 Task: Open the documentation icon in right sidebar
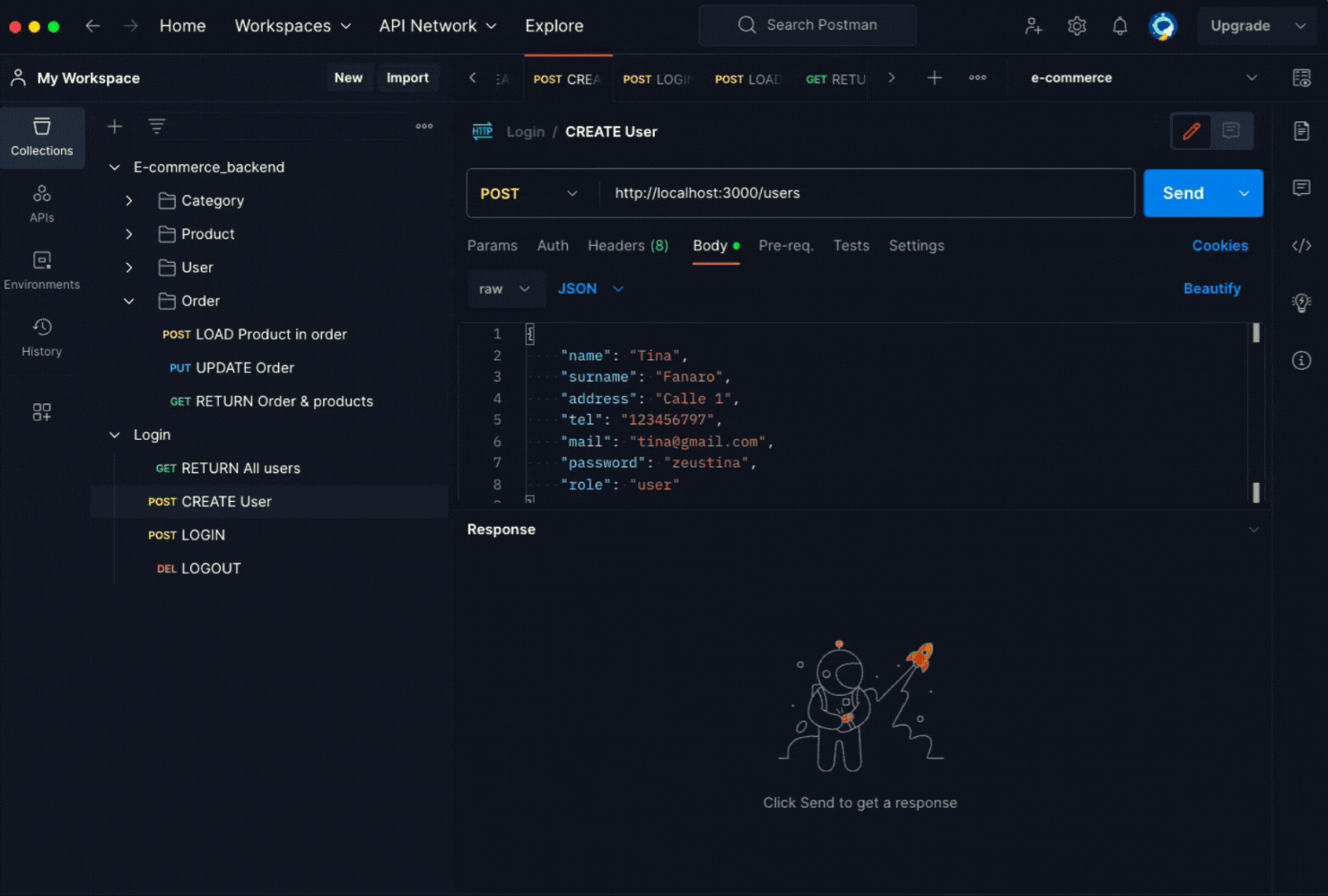click(x=1301, y=131)
